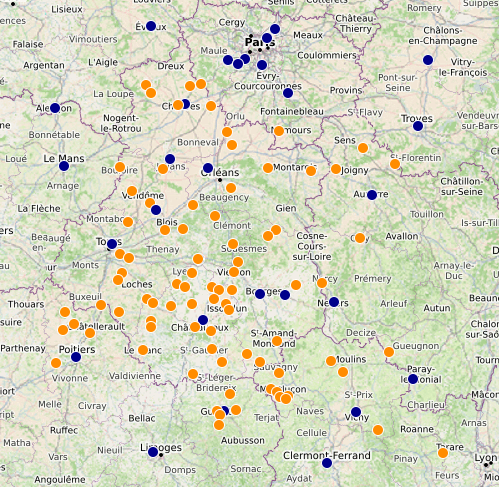The width and height of the screenshot is (499, 487).
Task: Click the blue marker on Nevers
Action: (x=334, y=302)
